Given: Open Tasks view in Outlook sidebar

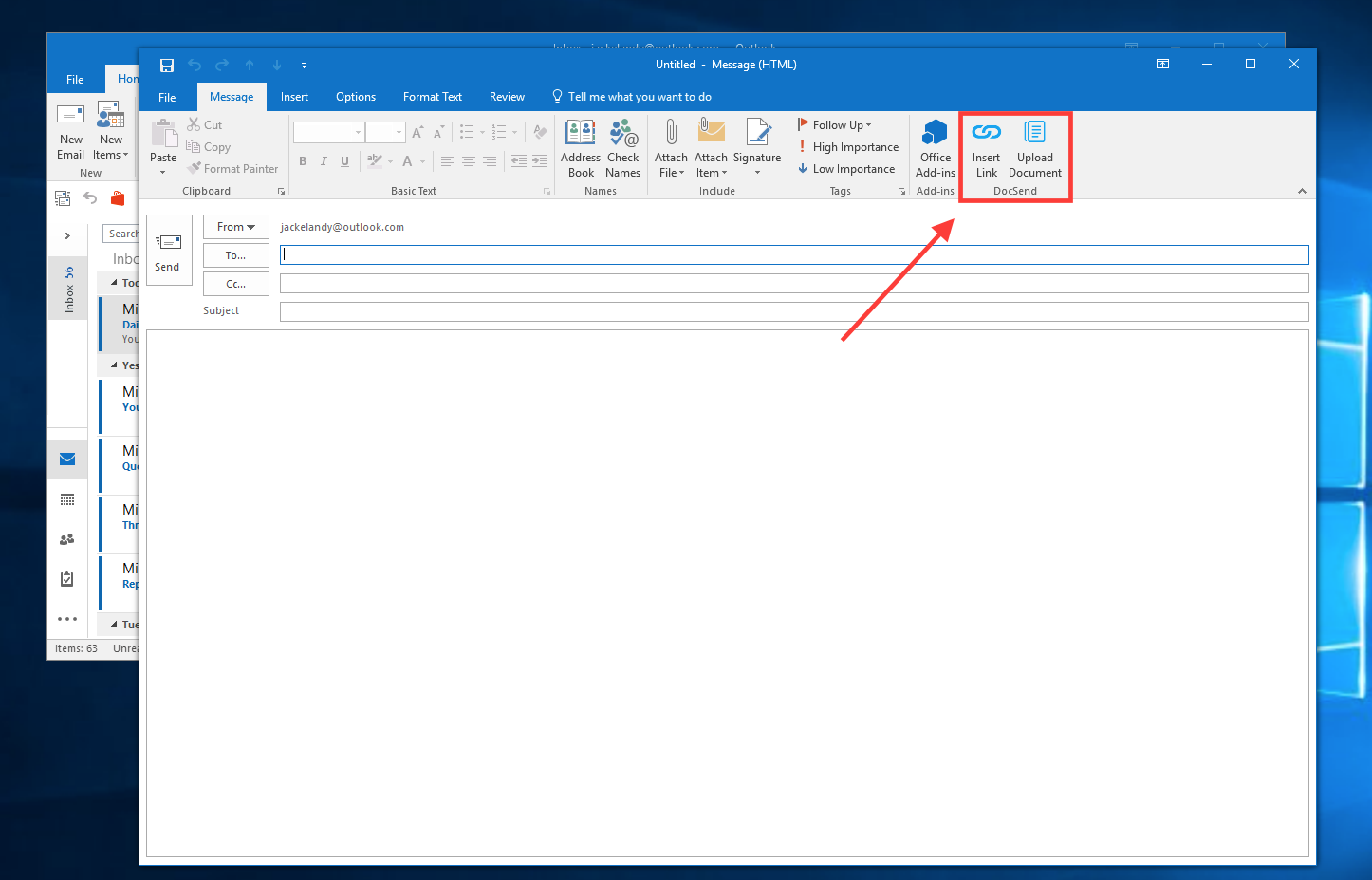Looking at the screenshot, I should tap(67, 579).
